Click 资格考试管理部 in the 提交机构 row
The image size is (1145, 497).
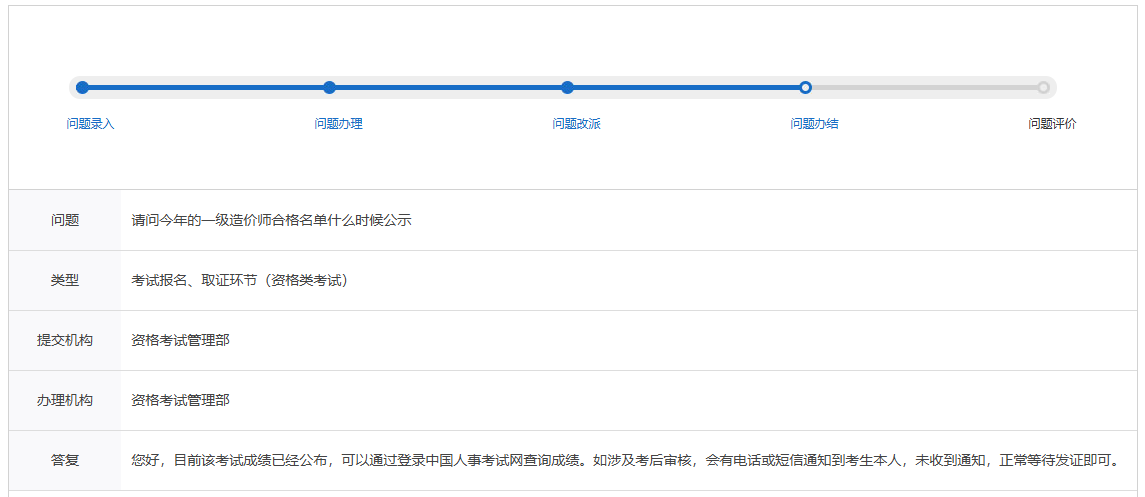(x=180, y=340)
